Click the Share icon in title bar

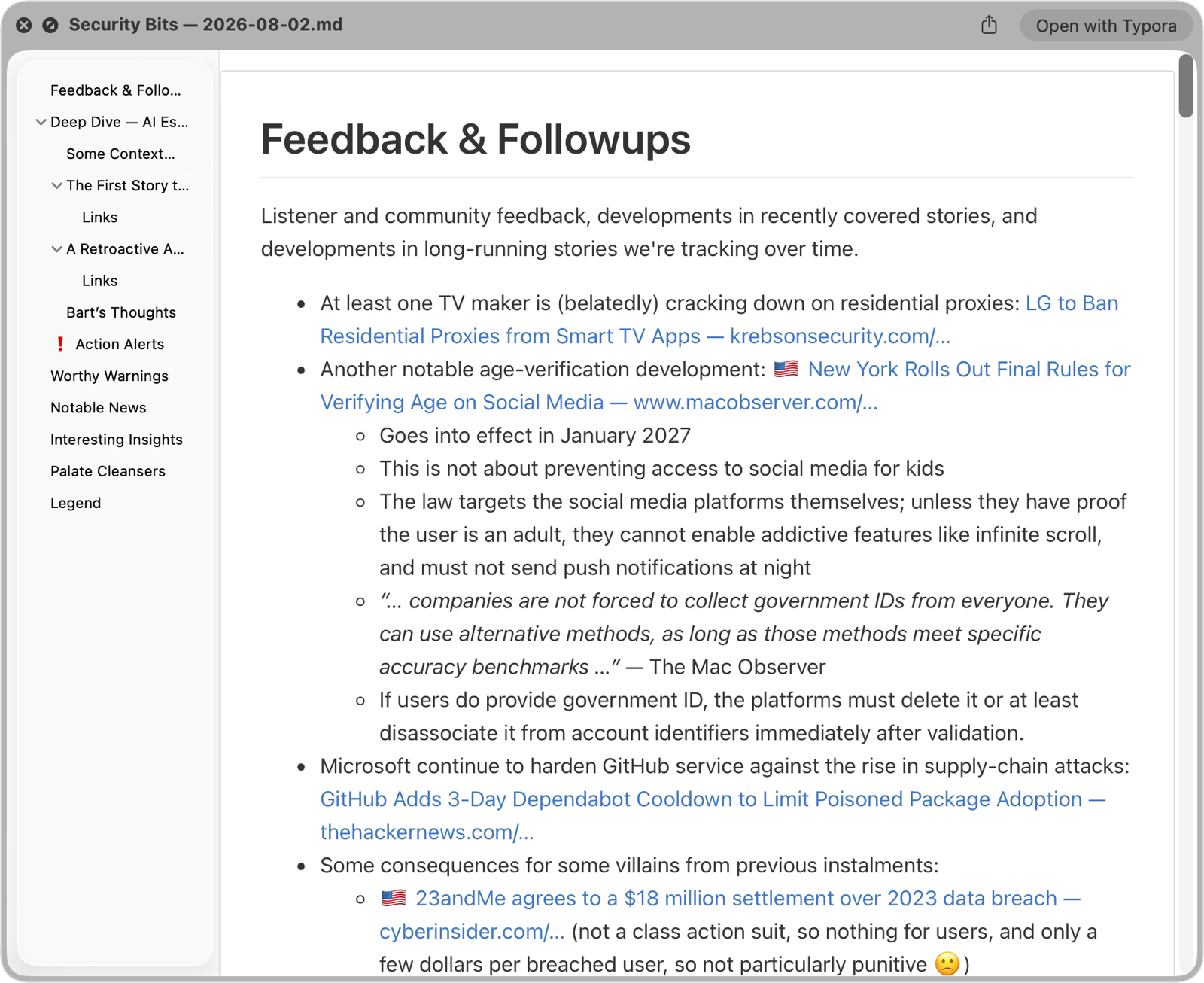coord(989,25)
